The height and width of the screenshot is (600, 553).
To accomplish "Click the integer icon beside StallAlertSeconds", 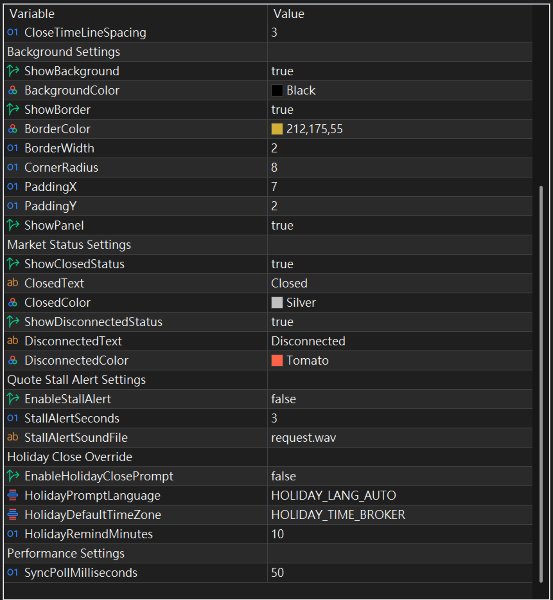I will 13,418.
